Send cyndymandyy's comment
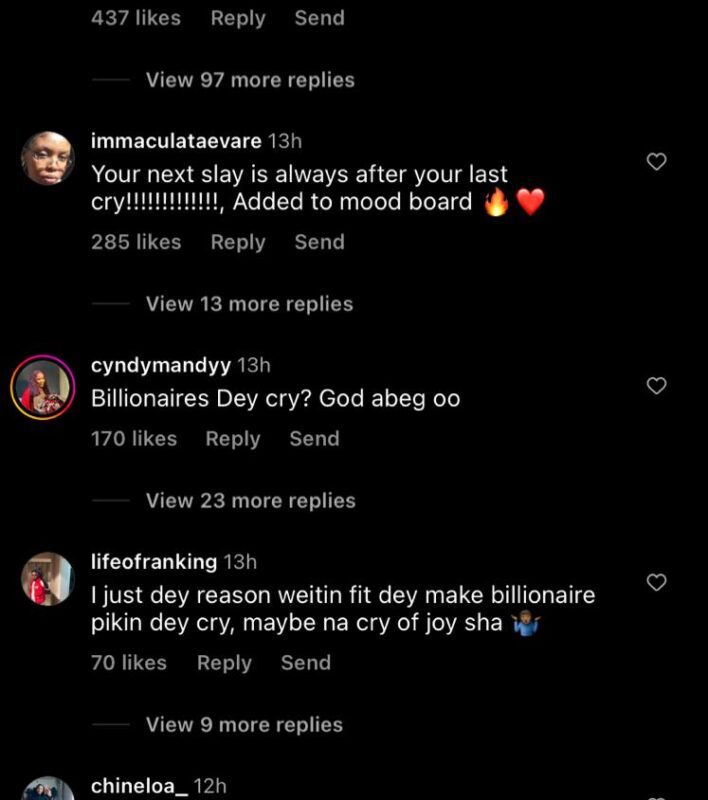Viewport: 708px width, 800px height. [314, 439]
